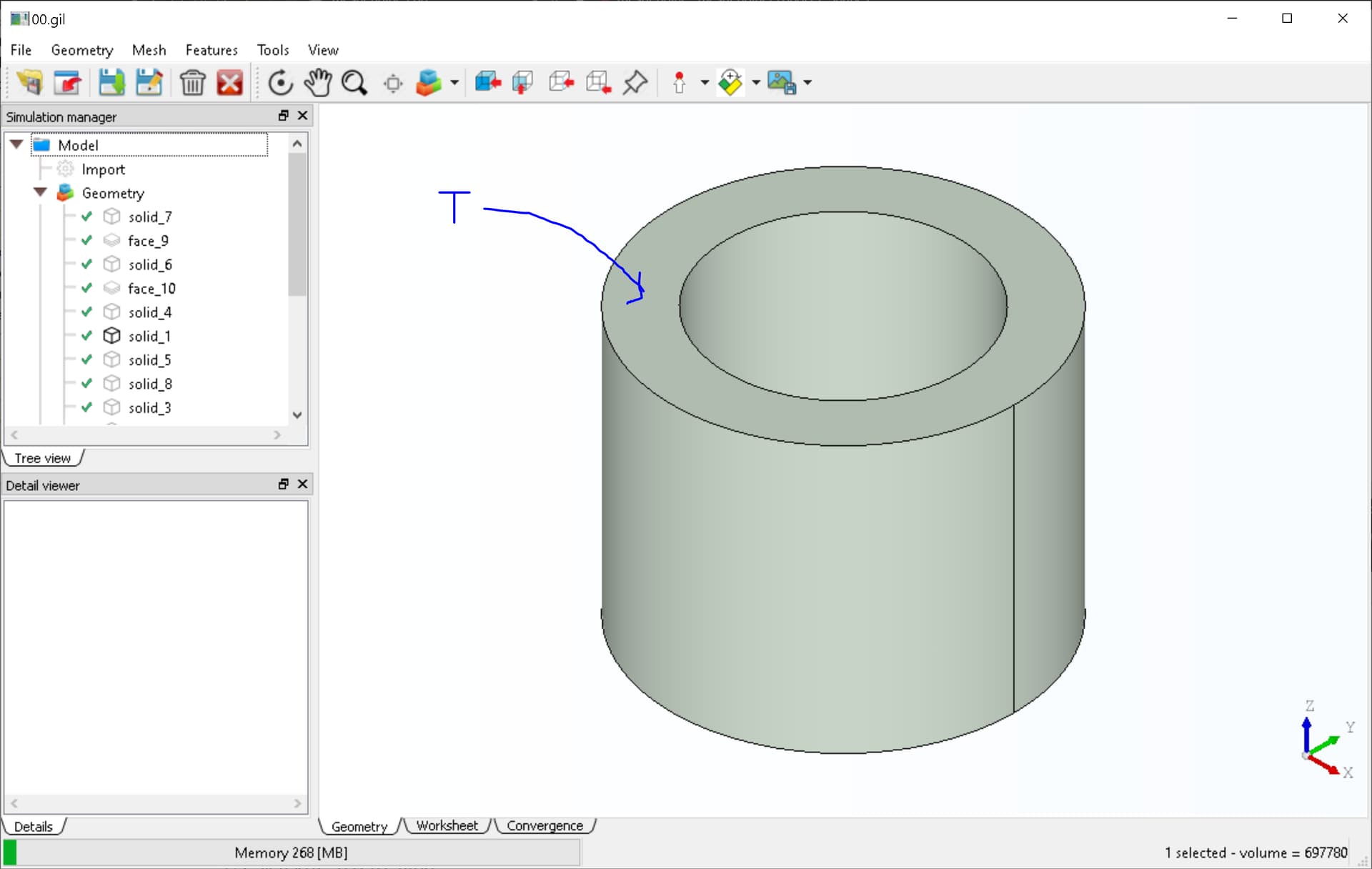The image size is (1372, 869).
Task: Click the vertex selection wireframe cube icon
Action: 599,83
